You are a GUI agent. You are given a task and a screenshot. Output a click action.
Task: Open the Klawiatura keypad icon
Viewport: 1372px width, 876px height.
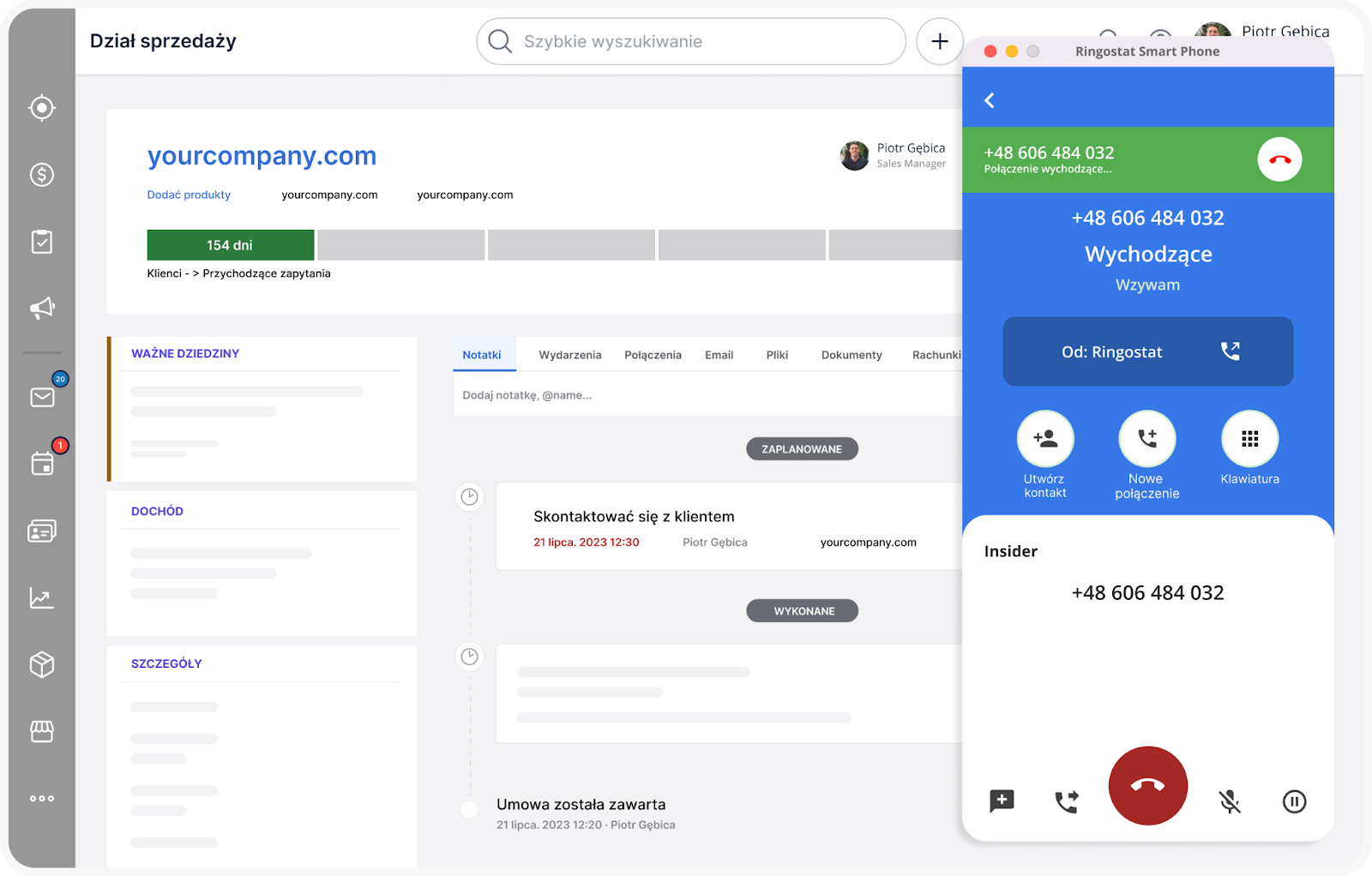[1250, 439]
